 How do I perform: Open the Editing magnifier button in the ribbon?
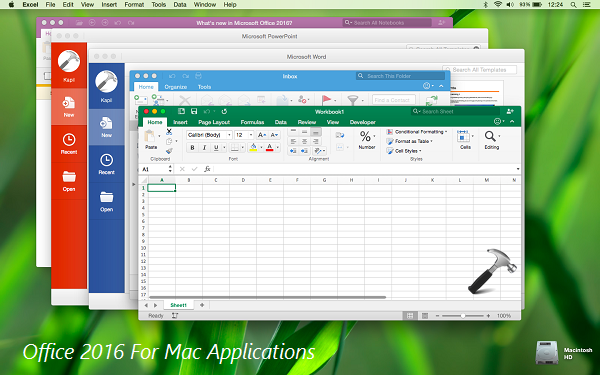(x=491, y=139)
